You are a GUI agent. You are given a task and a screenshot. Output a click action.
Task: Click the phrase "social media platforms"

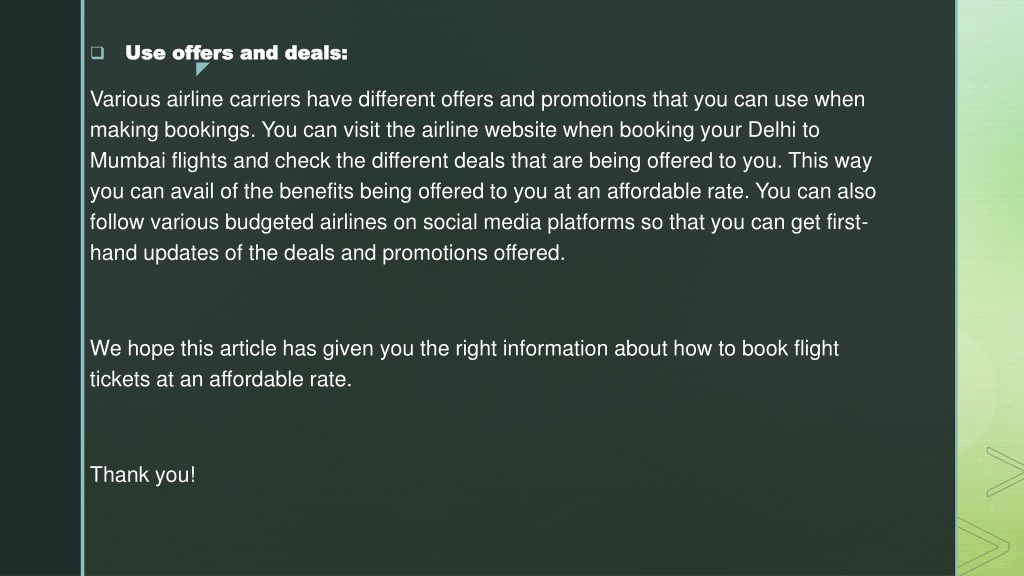pos(528,222)
